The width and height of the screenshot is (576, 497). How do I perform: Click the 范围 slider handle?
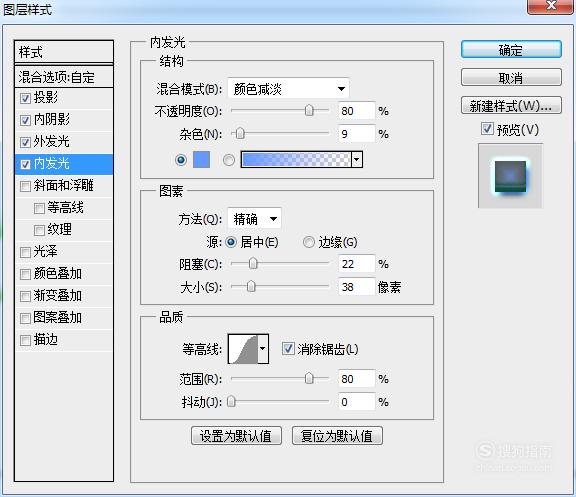pos(309,378)
